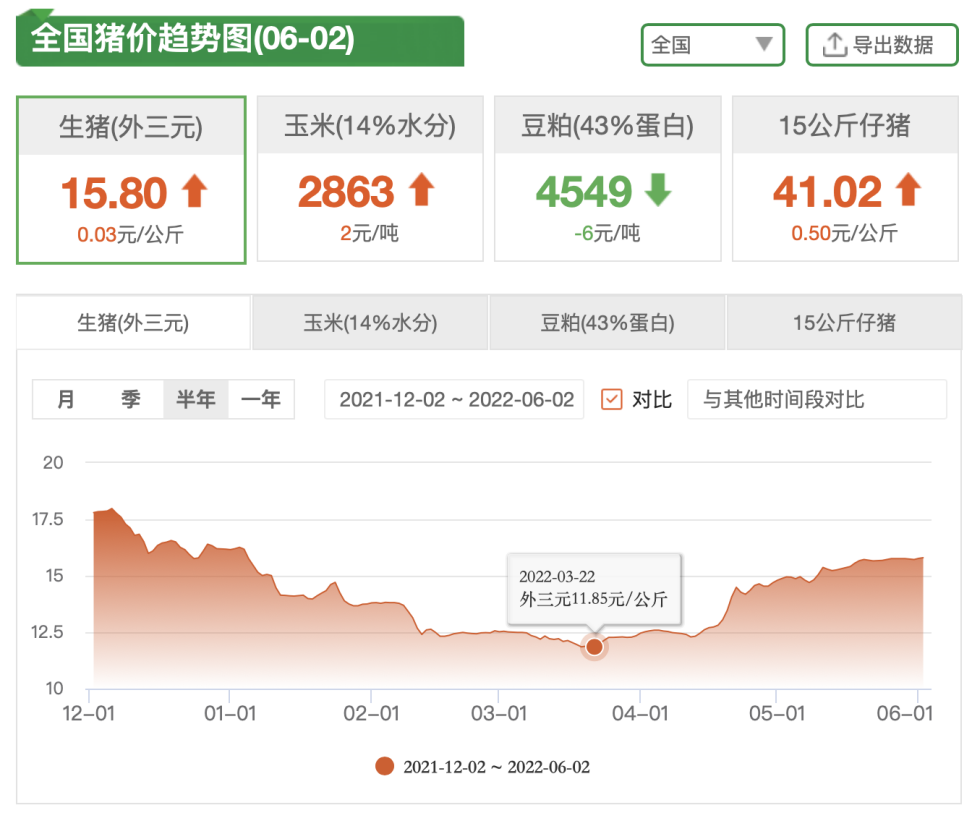Click the date range field showing 2021-12-02
The height and width of the screenshot is (813, 972).
point(453,398)
